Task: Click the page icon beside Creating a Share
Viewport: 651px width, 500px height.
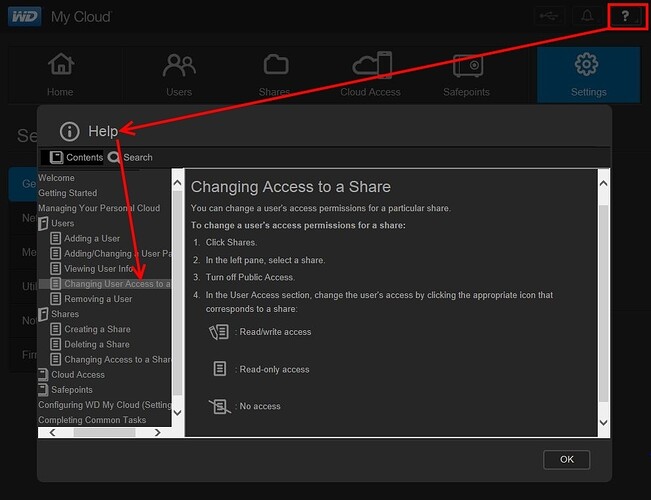Action: click(56, 329)
